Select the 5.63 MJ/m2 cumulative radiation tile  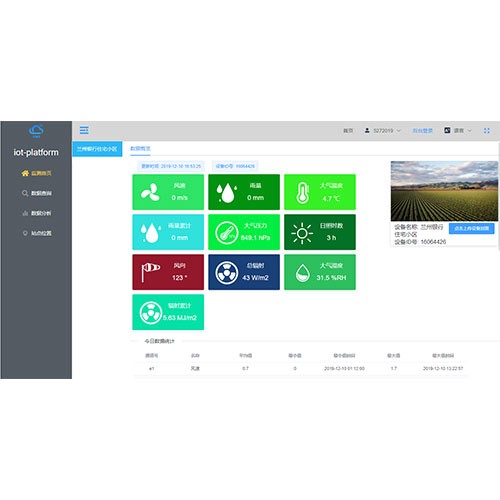pyautogui.click(x=168, y=312)
